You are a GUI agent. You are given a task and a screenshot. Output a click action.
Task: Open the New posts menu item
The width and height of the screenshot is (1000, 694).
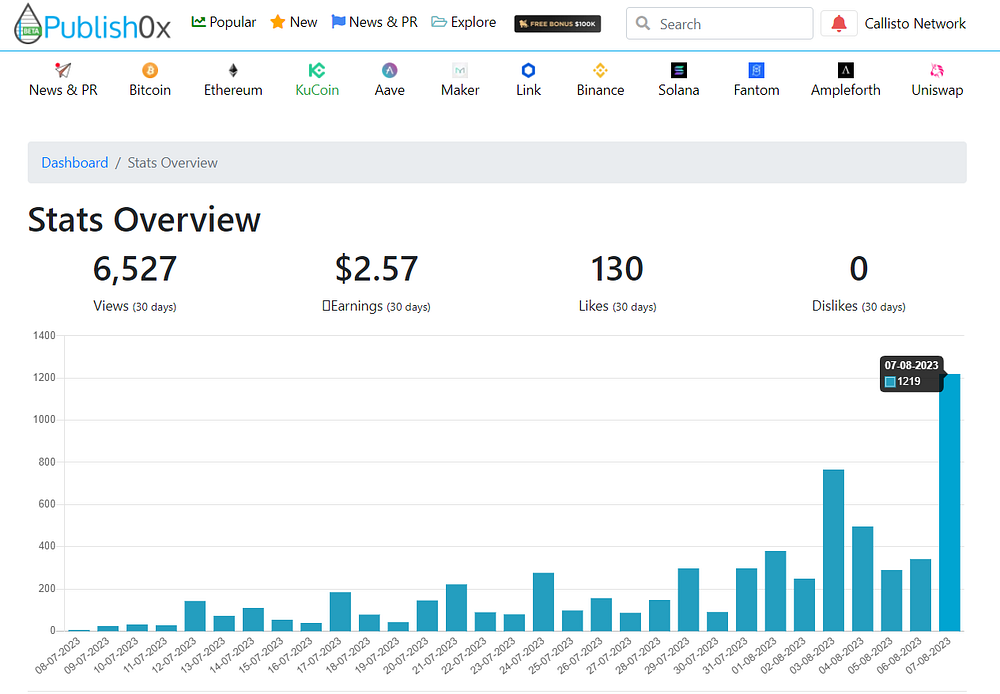293,22
